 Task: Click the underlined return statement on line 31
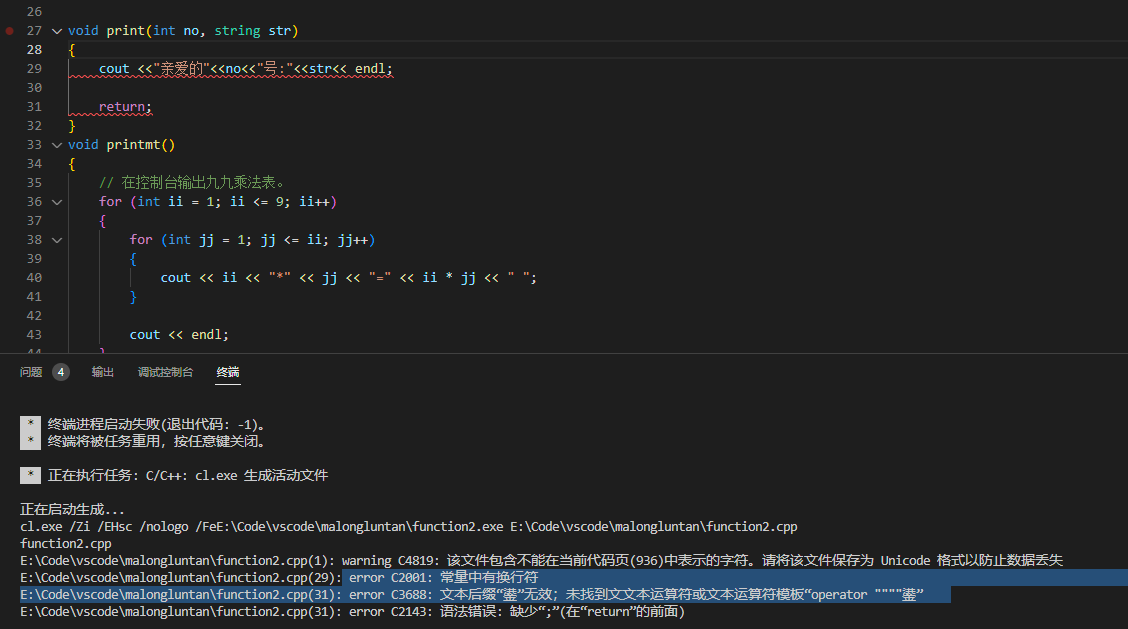click(125, 107)
